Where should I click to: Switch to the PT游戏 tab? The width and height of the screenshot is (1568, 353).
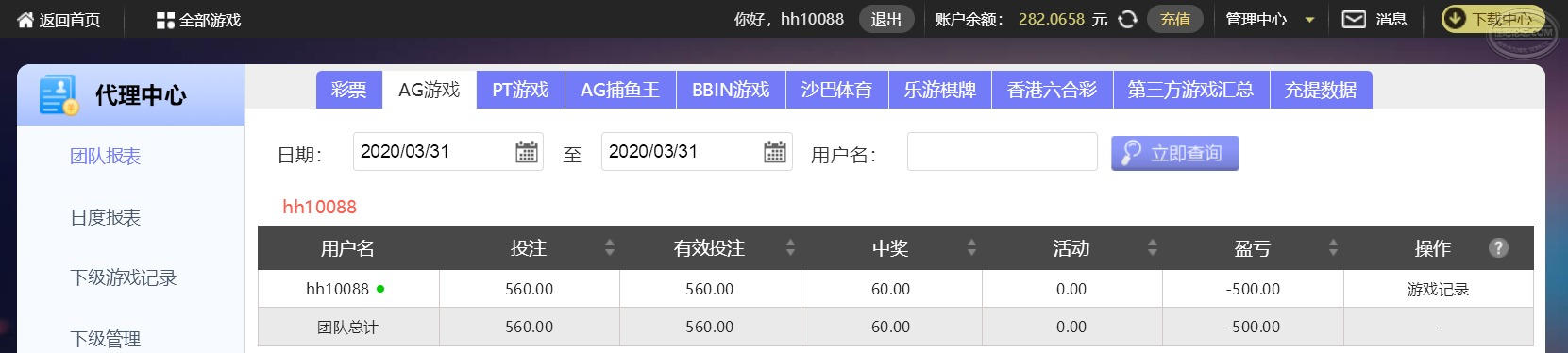520,90
